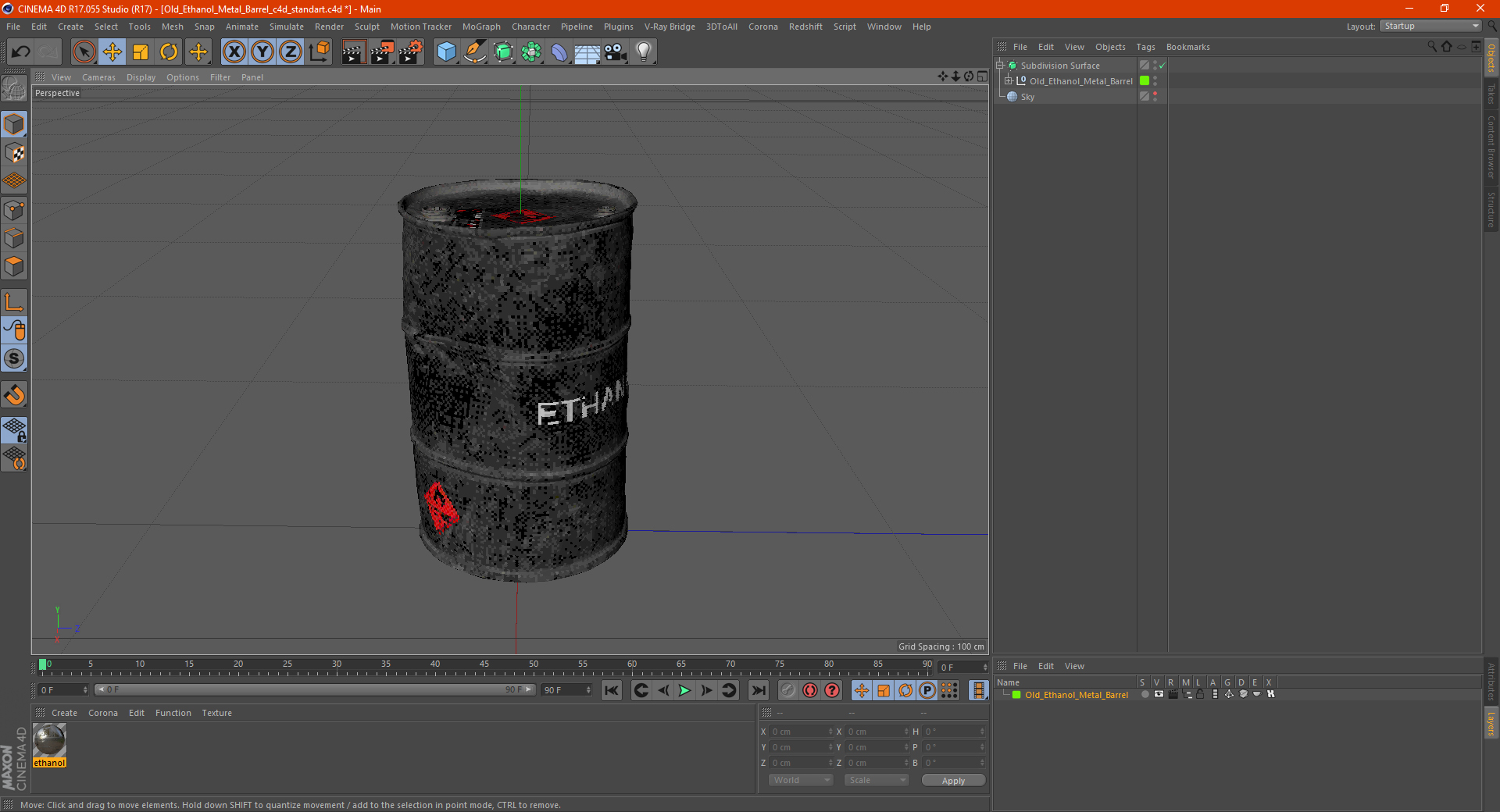The height and width of the screenshot is (812, 1500).
Task: Render the active view
Action: [x=353, y=52]
